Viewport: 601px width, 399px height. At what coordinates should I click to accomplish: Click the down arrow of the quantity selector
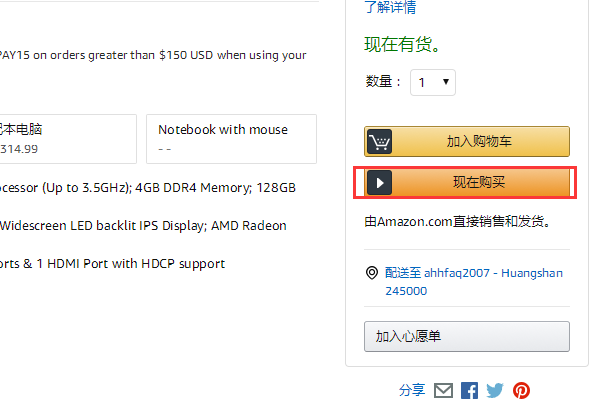[x=446, y=82]
